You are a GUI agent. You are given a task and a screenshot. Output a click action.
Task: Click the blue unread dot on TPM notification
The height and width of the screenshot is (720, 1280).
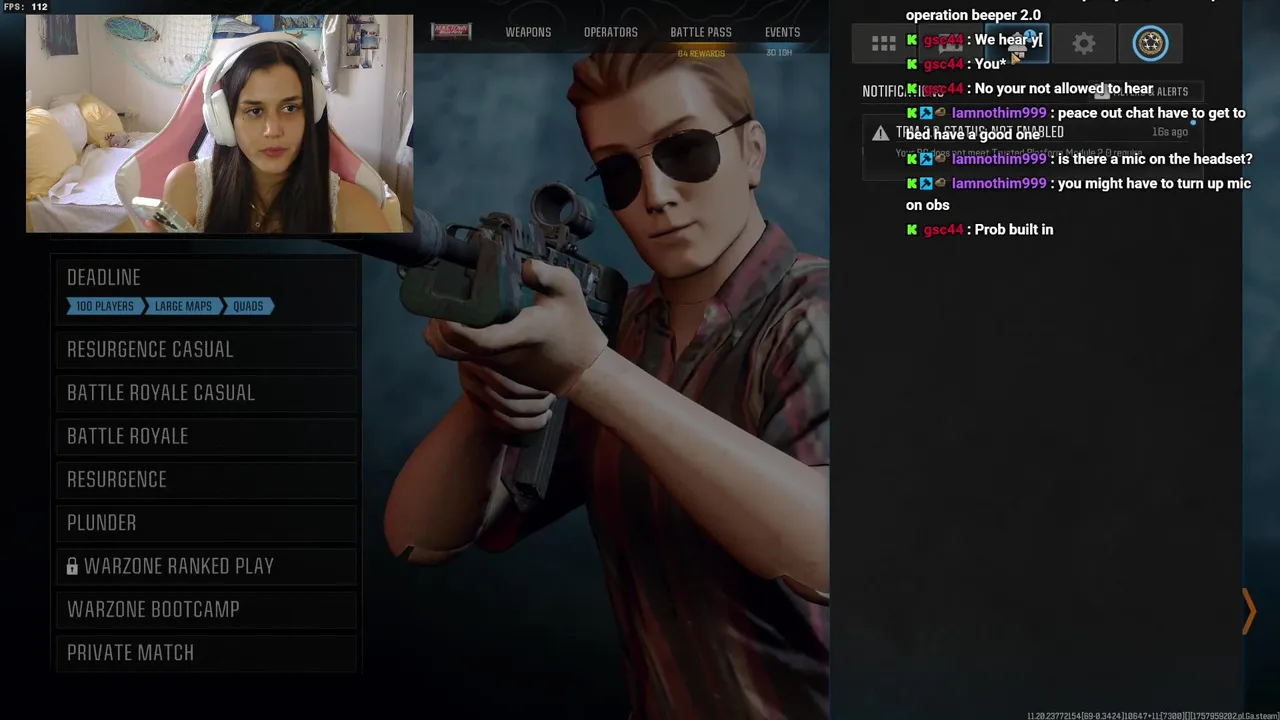pos(1193,124)
